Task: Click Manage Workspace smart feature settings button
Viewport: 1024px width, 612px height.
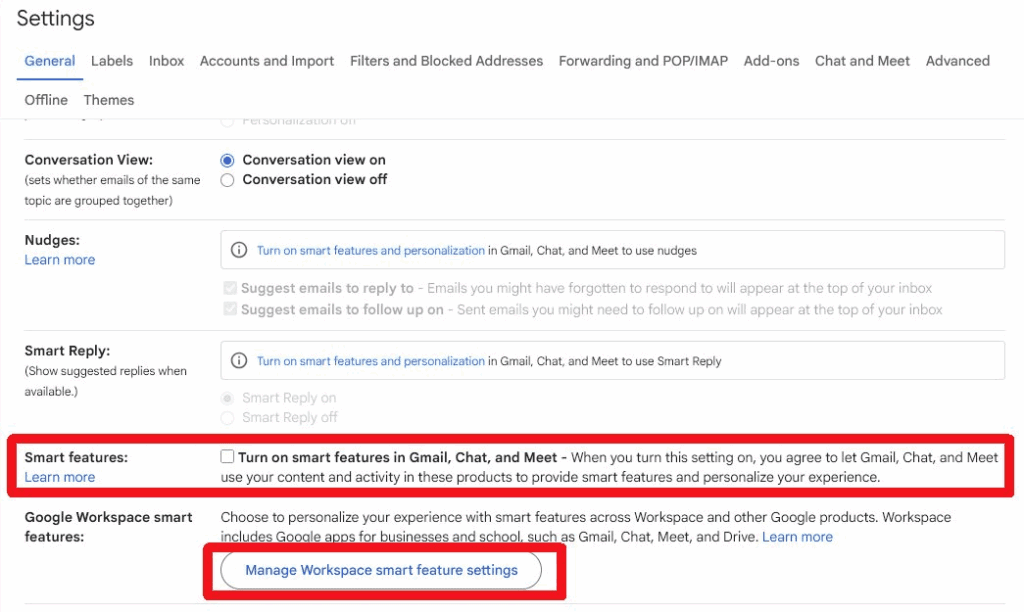Action: pyautogui.click(x=381, y=570)
